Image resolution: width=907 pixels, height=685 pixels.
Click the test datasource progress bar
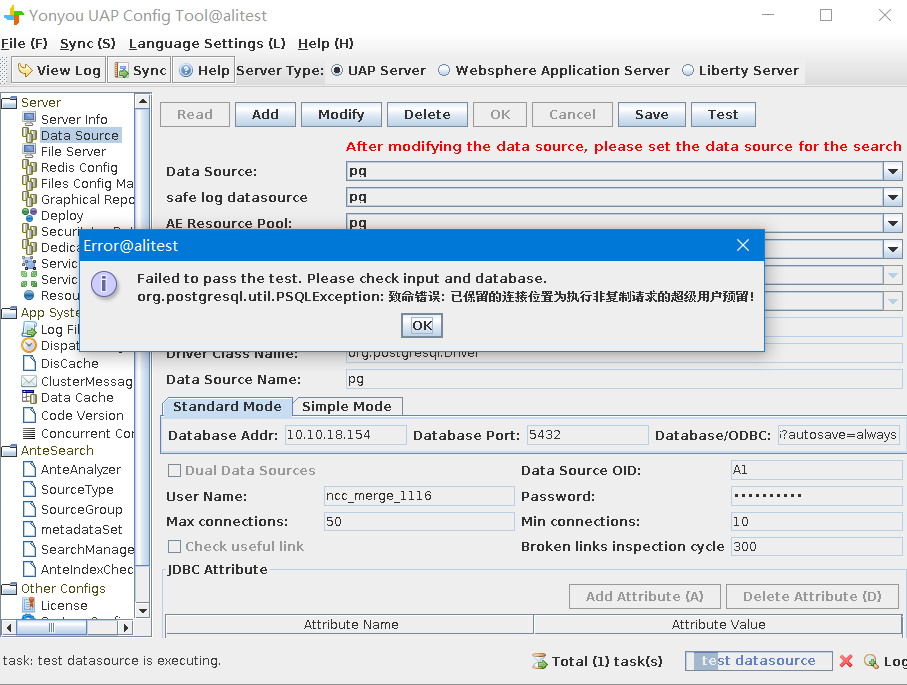[x=758, y=661]
